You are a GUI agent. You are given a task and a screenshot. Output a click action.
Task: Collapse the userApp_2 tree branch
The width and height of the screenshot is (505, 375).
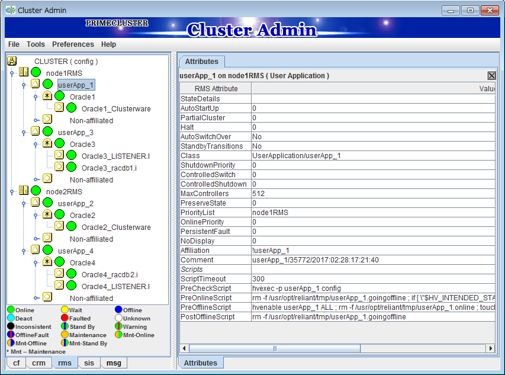pos(24,203)
